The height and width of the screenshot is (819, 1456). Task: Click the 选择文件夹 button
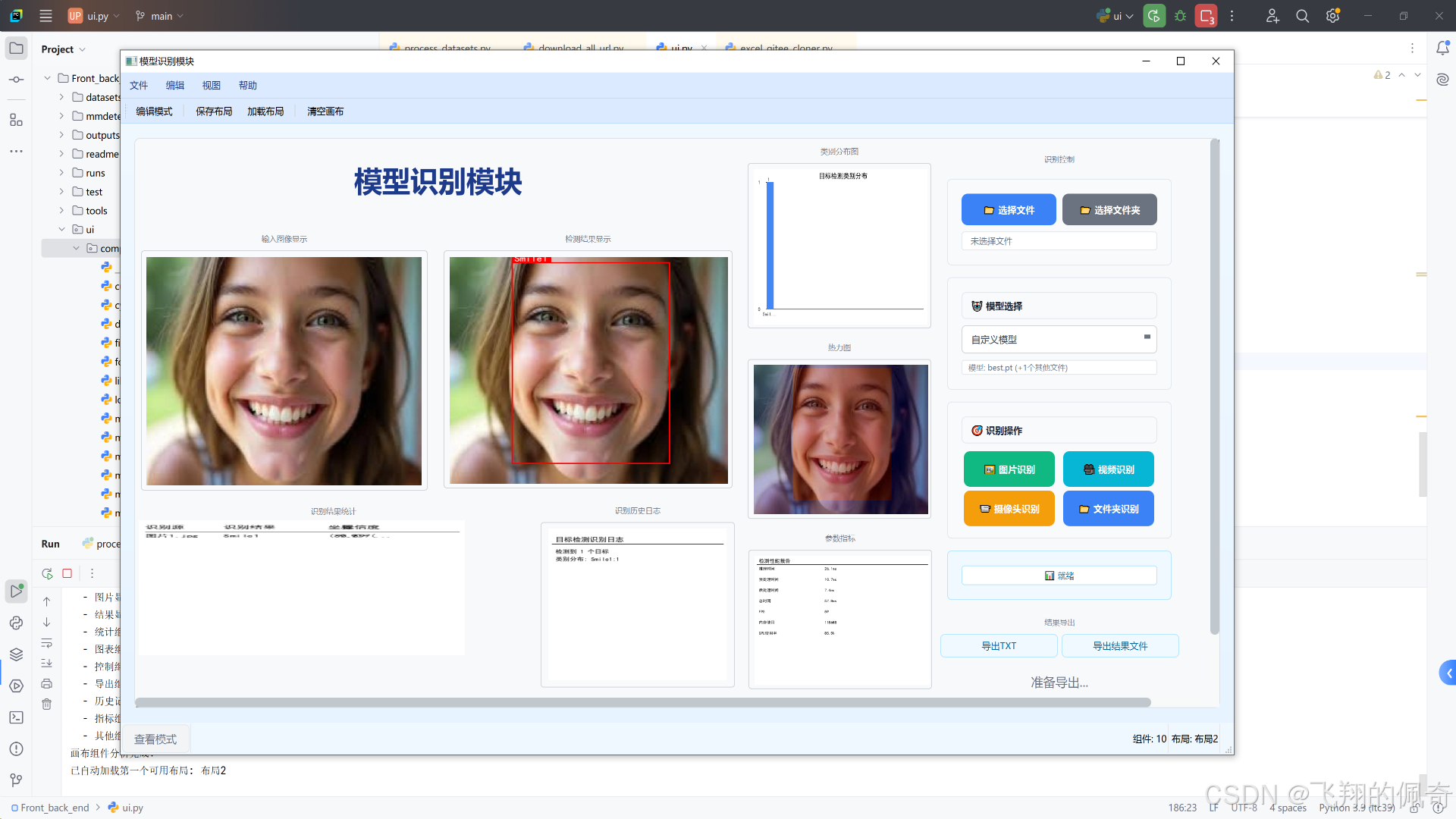click(1109, 210)
